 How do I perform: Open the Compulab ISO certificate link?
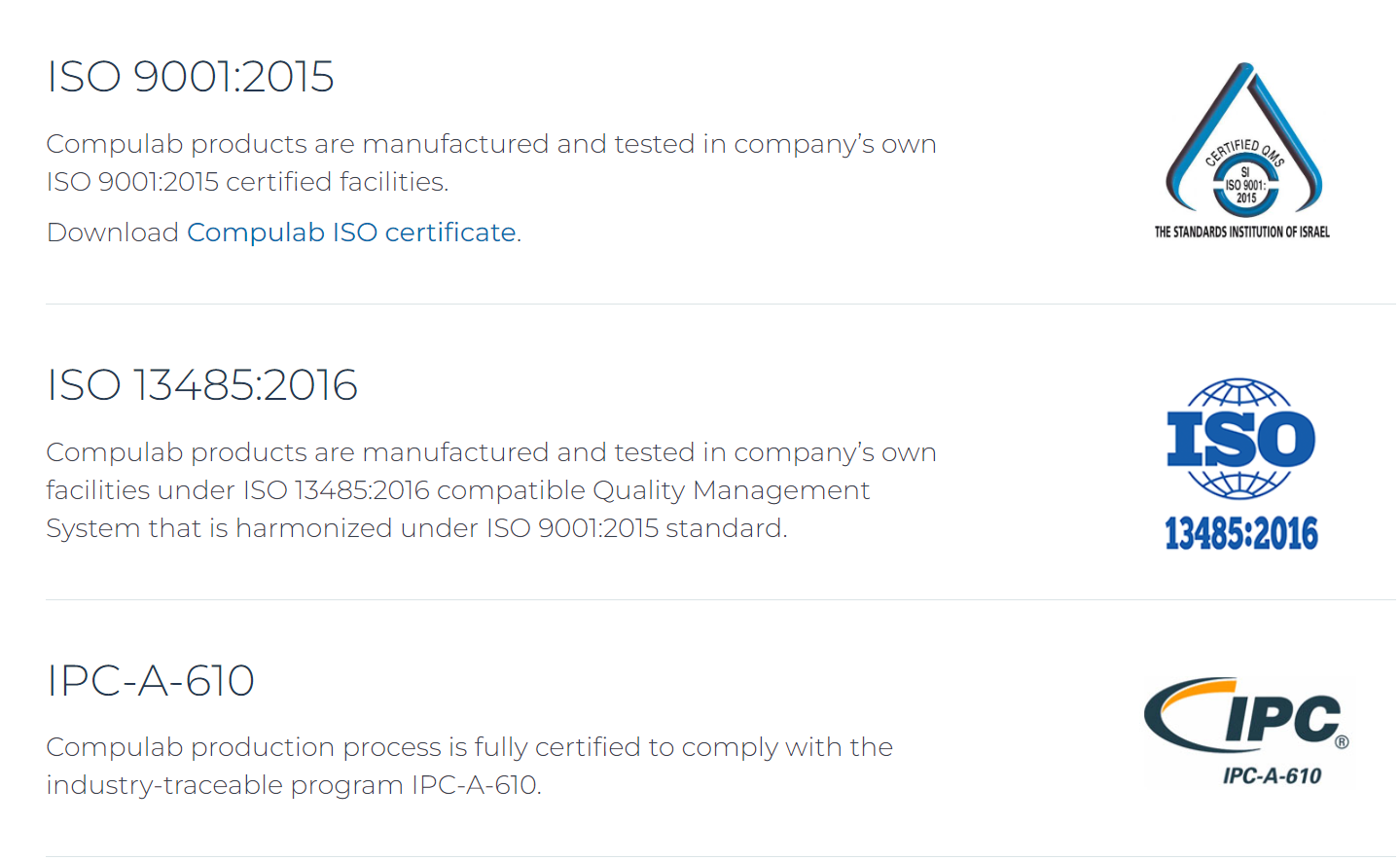(351, 233)
